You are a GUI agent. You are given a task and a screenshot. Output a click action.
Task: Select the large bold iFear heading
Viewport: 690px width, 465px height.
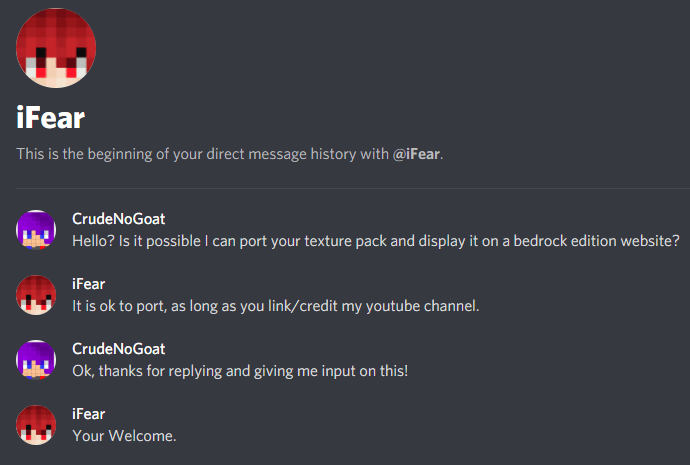click(51, 118)
